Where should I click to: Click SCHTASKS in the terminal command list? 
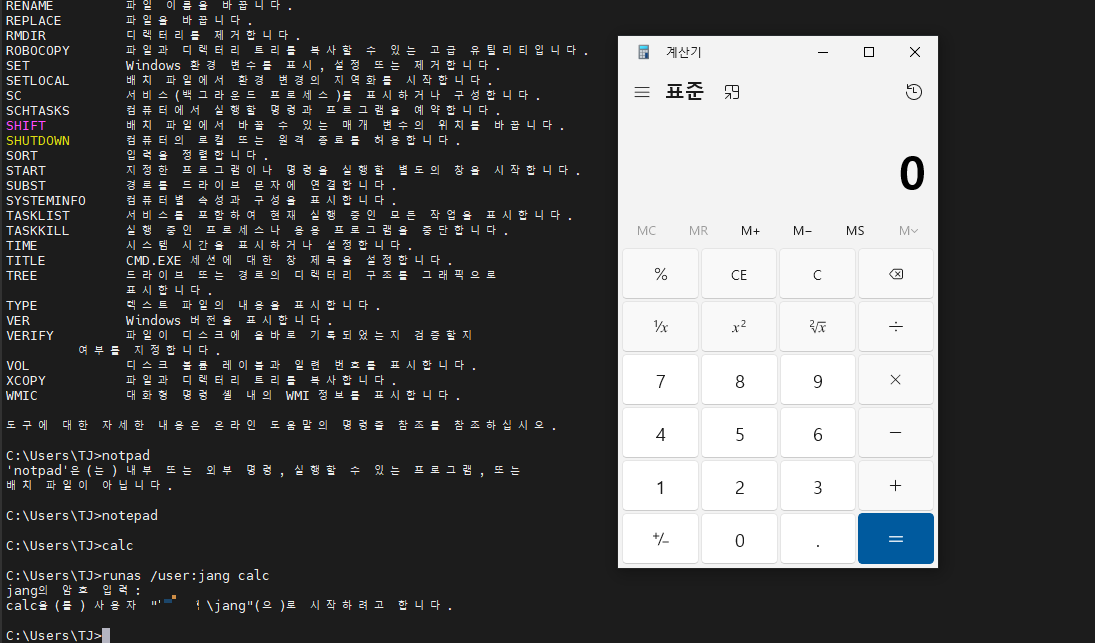[38, 110]
